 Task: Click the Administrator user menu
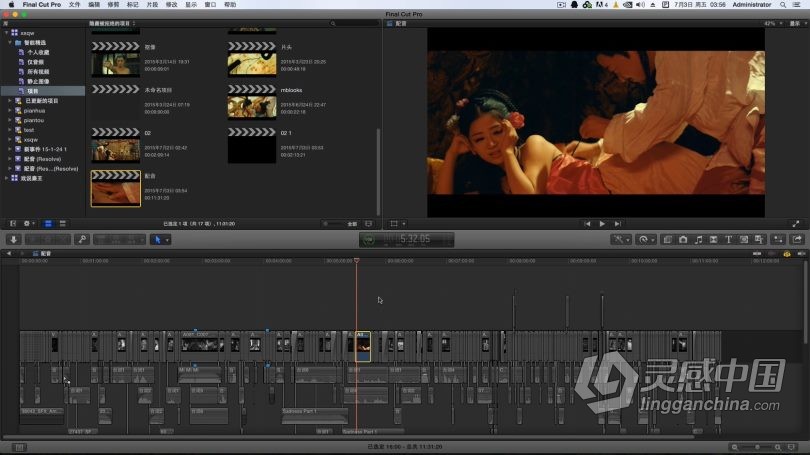752,5
